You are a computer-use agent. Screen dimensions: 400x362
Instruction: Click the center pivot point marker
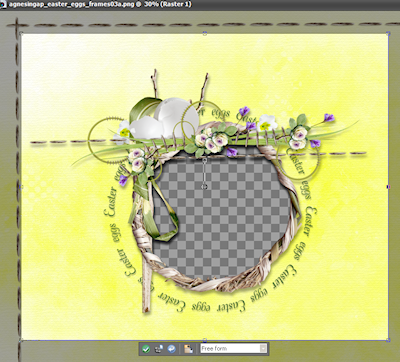coord(205,187)
